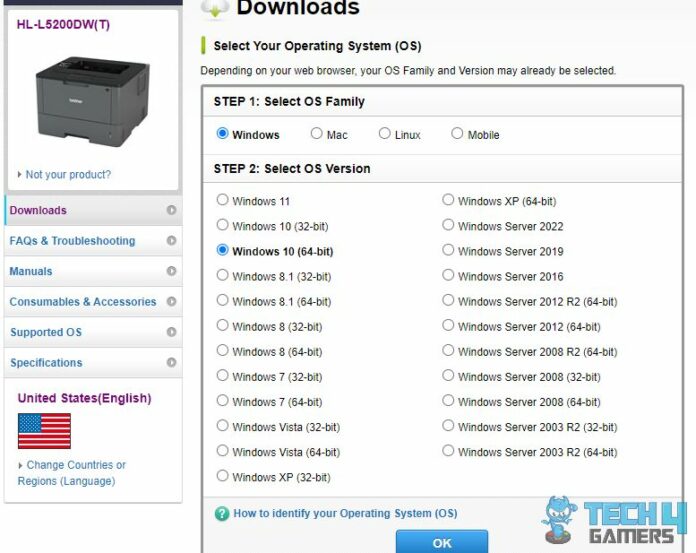Click the 'United States(English)' heading text

tap(84, 398)
